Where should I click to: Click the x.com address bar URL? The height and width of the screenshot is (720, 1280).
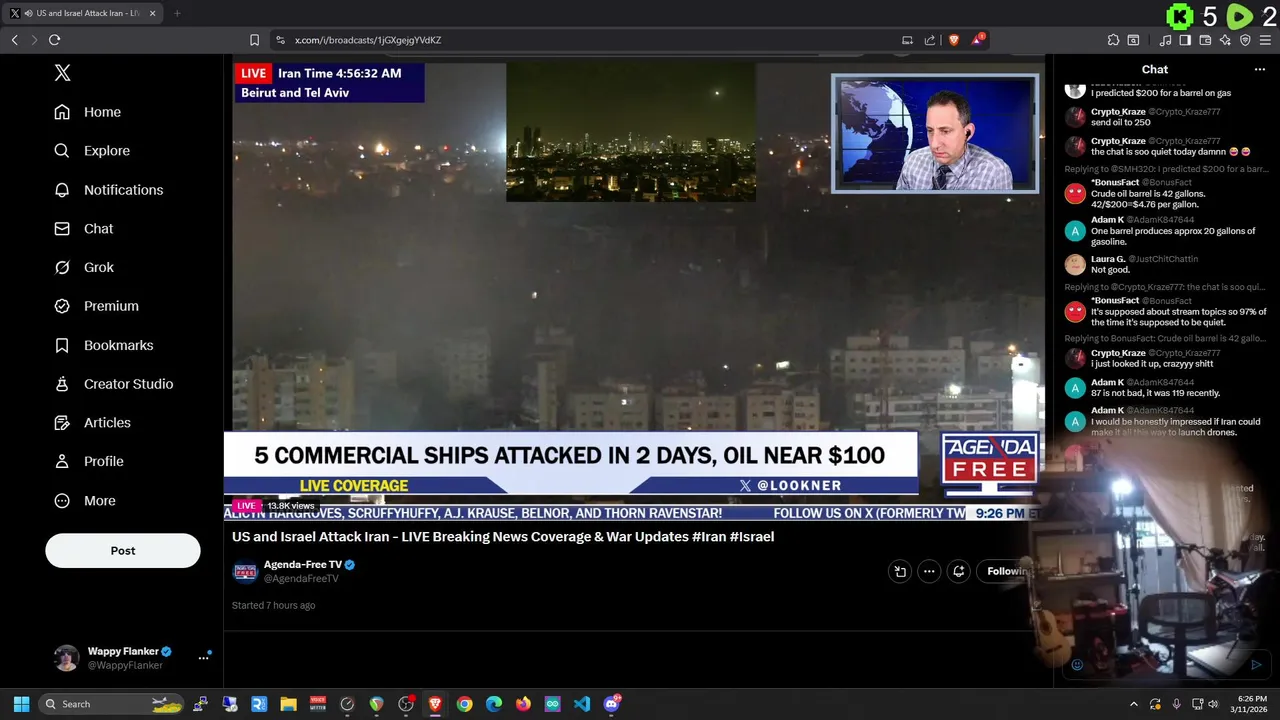[x=368, y=40]
